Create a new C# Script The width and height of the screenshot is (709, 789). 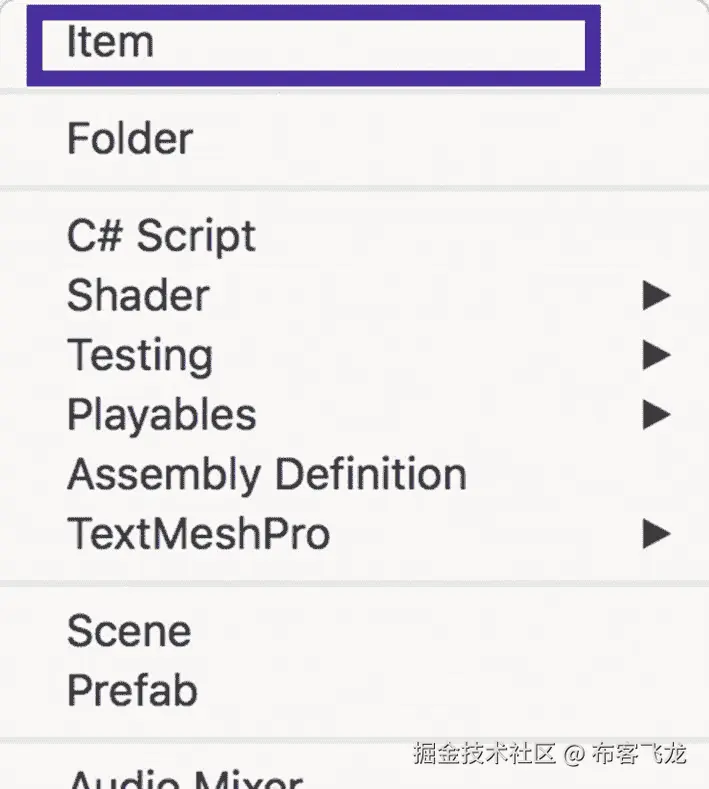tap(161, 236)
